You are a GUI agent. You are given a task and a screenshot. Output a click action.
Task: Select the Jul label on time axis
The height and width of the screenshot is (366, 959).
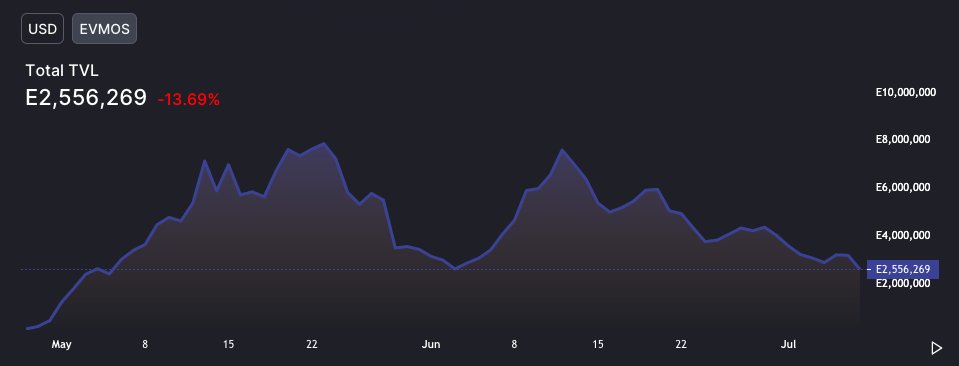[x=788, y=345]
